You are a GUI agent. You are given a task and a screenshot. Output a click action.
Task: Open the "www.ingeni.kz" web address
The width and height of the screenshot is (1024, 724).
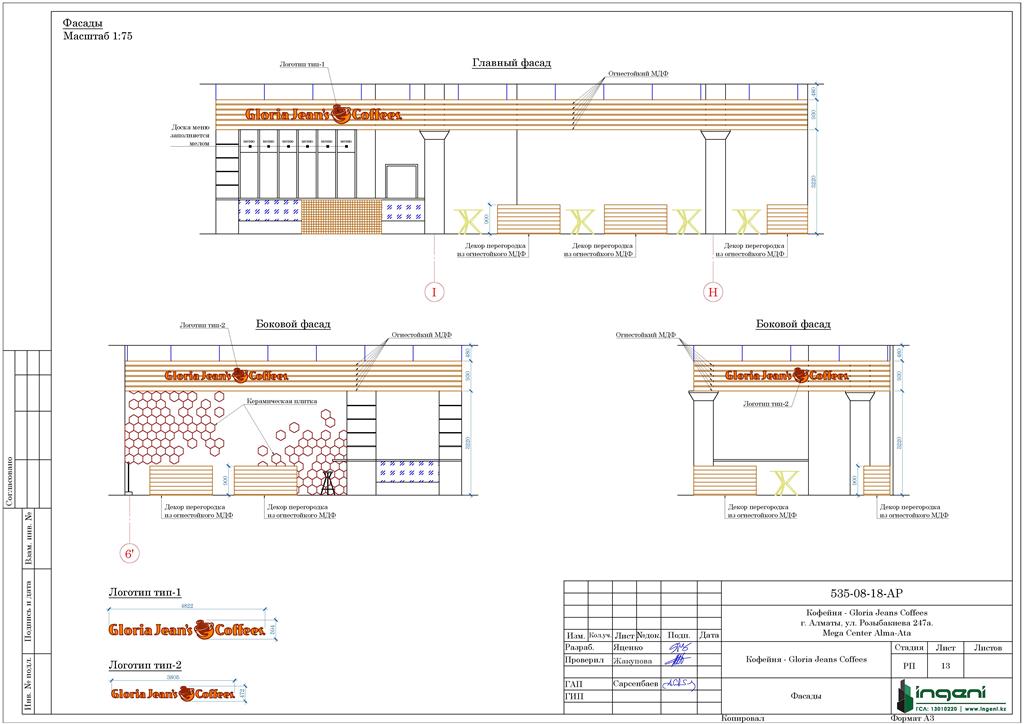pos(985,709)
